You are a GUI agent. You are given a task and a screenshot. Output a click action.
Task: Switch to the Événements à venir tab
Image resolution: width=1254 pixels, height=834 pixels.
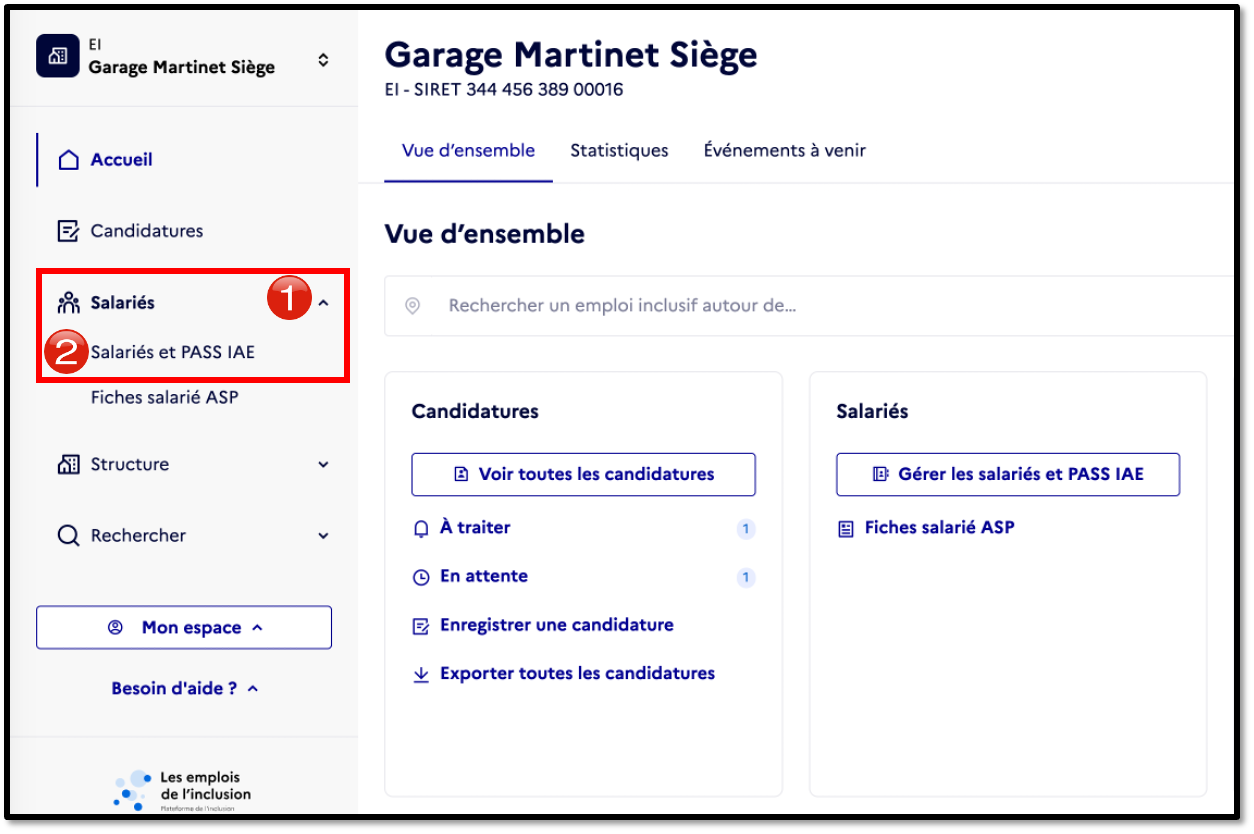(x=784, y=151)
